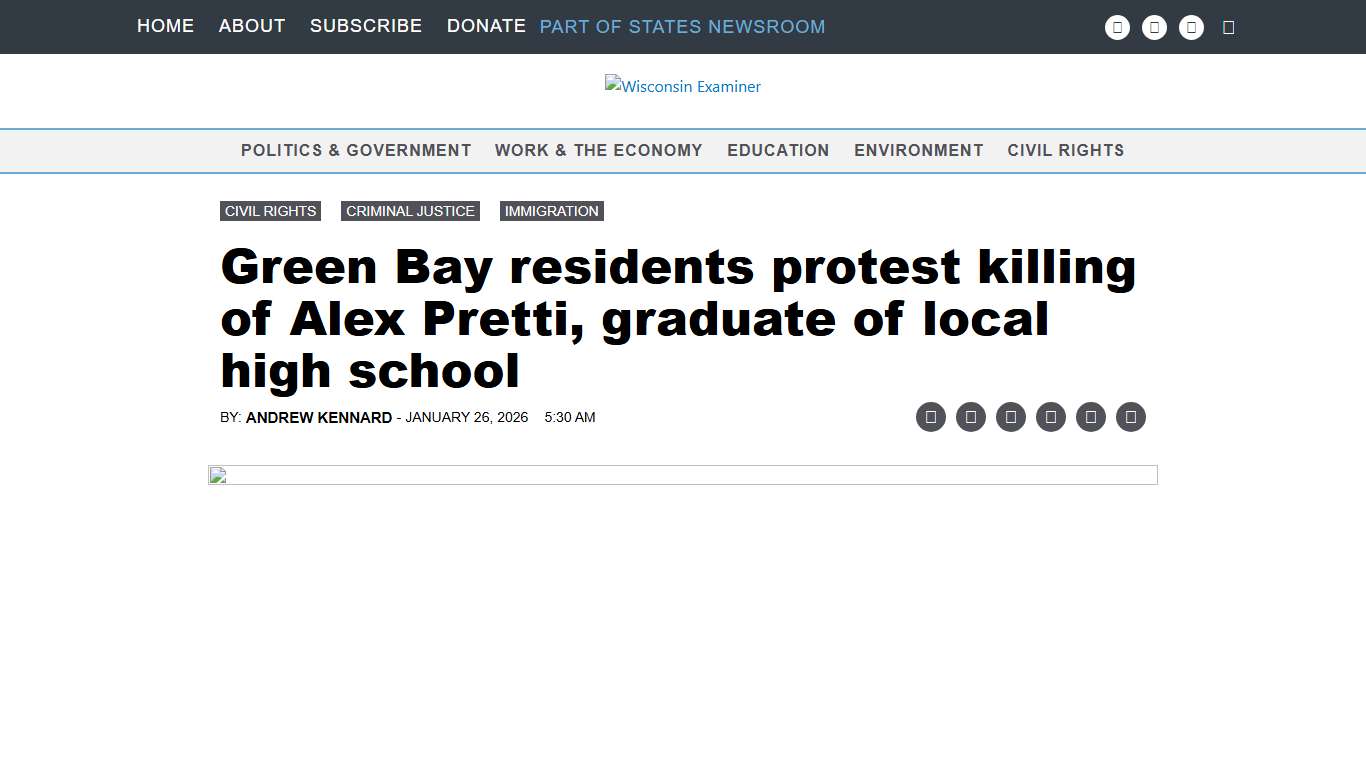Click the first share icon below the headline
The height and width of the screenshot is (768, 1366).
pos(931,417)
